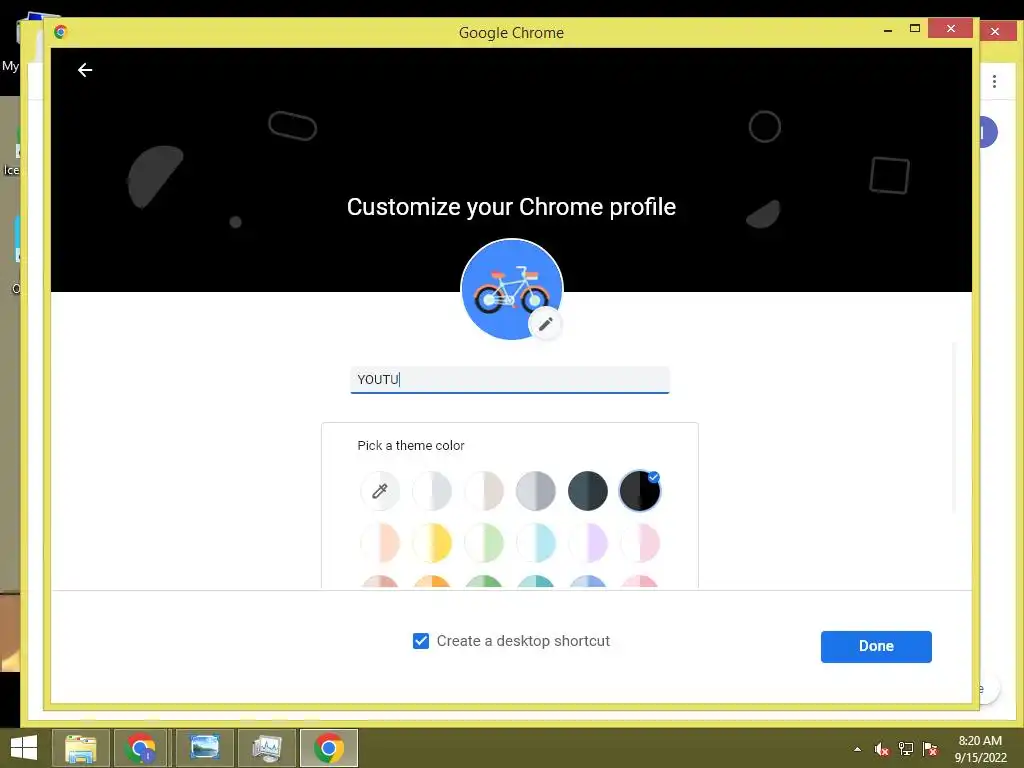Click the network tray icon
Viewport: 1024px width, 768px height.
906,749
